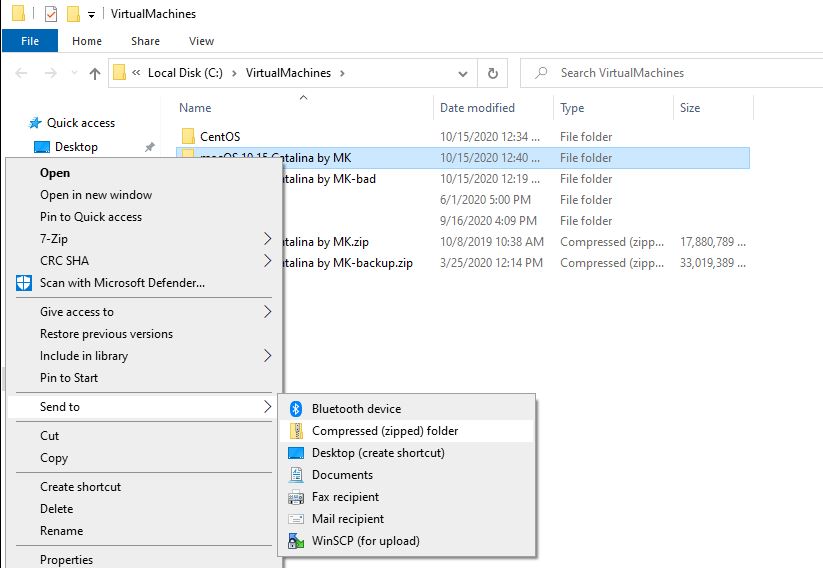
Task: Open the address bar history dropdown
Action: 461,73
